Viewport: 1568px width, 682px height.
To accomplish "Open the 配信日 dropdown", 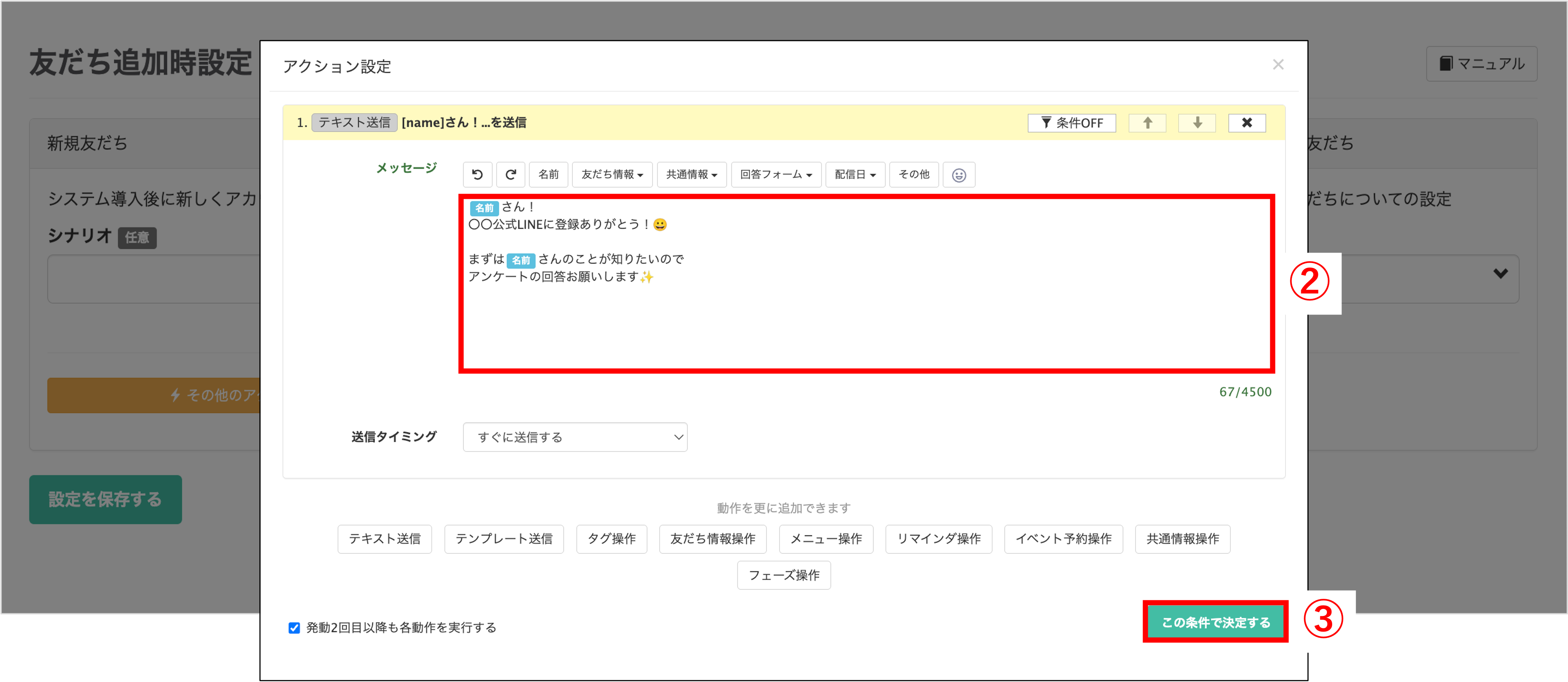I will click(855, 175).
